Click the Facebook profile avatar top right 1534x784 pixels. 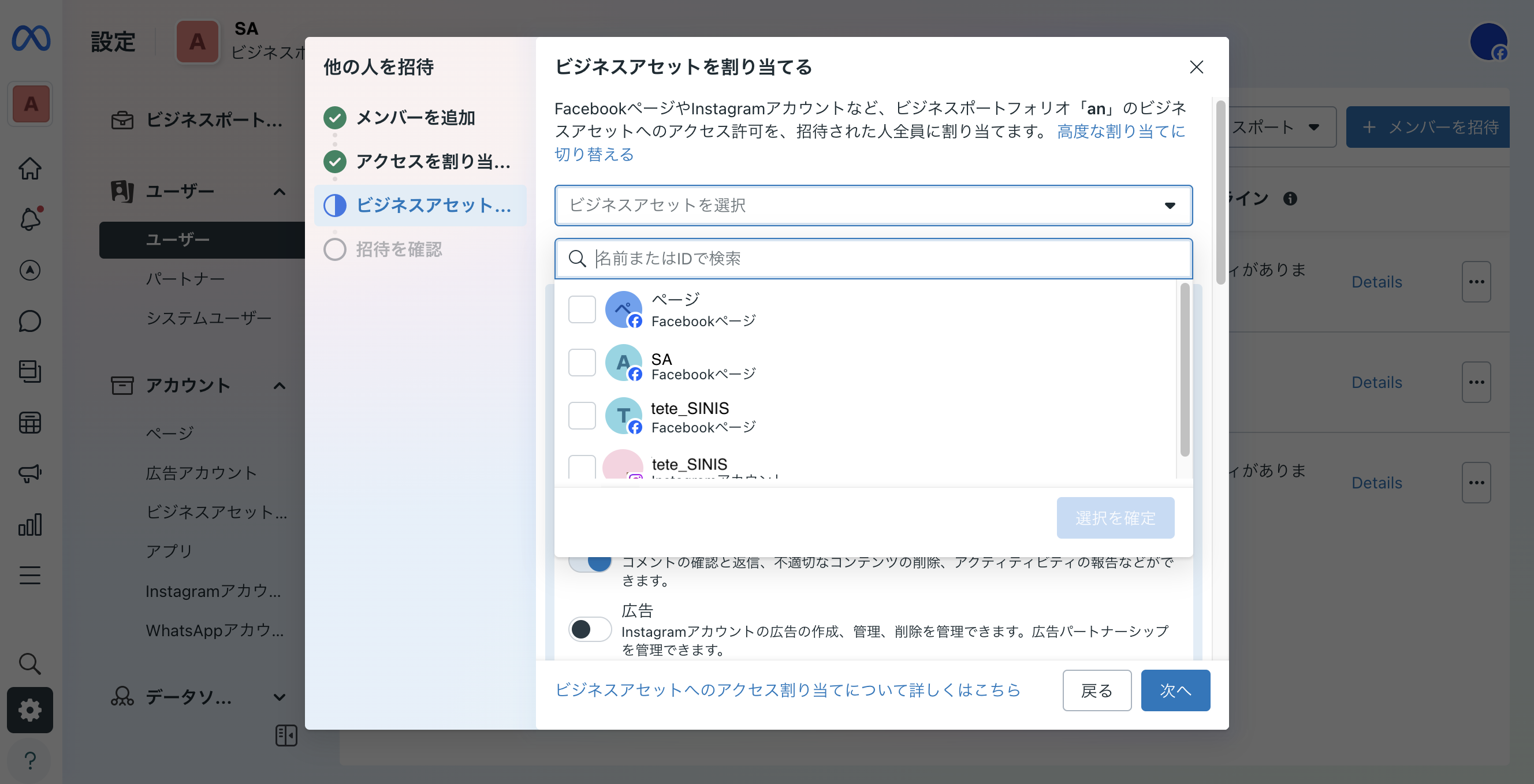coord(1489,40)
